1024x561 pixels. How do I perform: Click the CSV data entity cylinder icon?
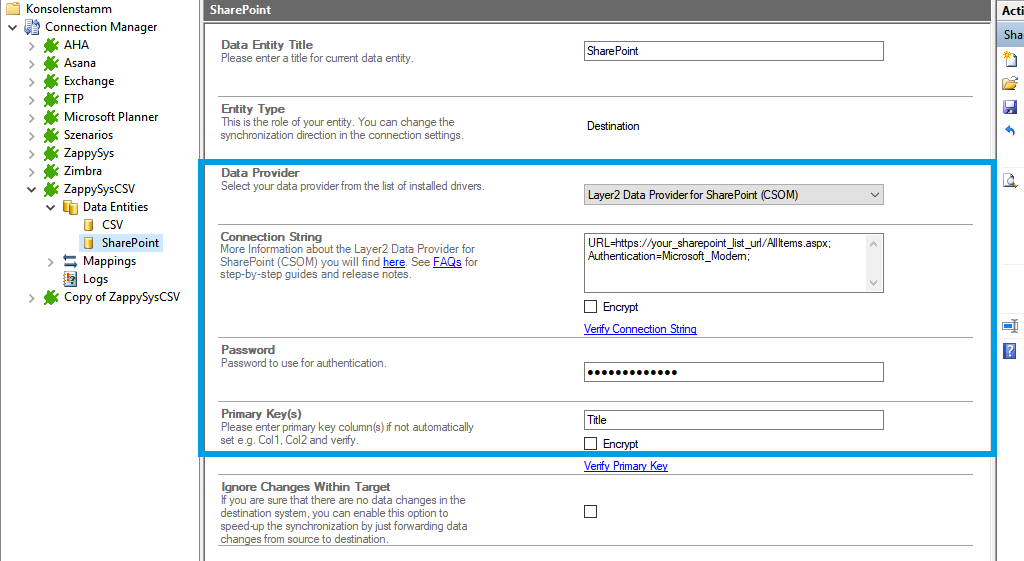(89, 225)
